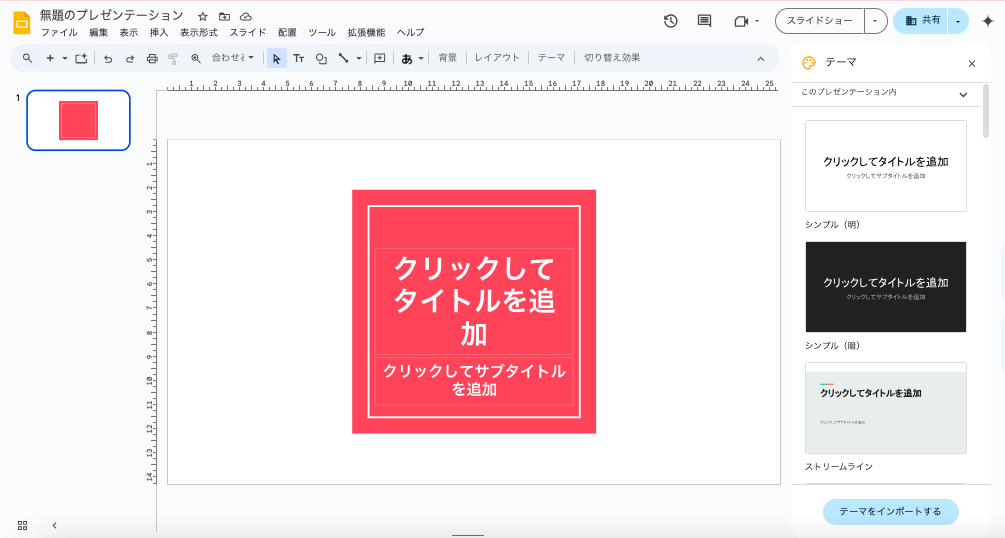Add a new slide with plus icon
The image size is (1005, 538).
[50, 58]
